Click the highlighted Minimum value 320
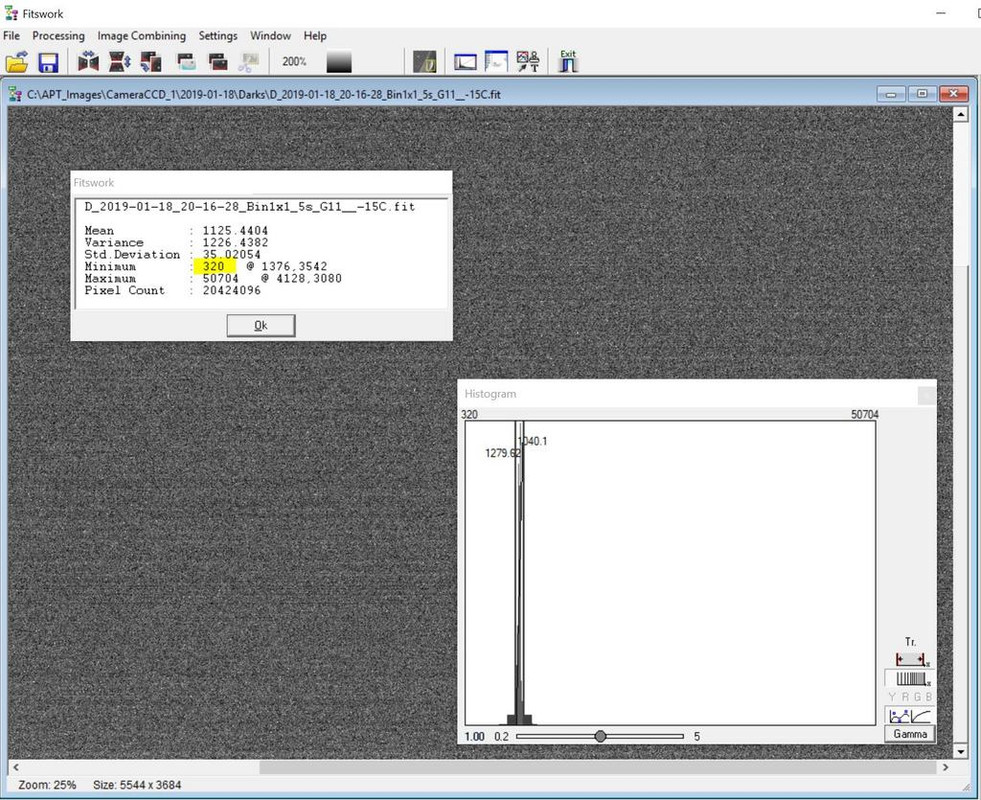Image resolution: width=981 pixels, height=800 pixels. click(213, 266)
